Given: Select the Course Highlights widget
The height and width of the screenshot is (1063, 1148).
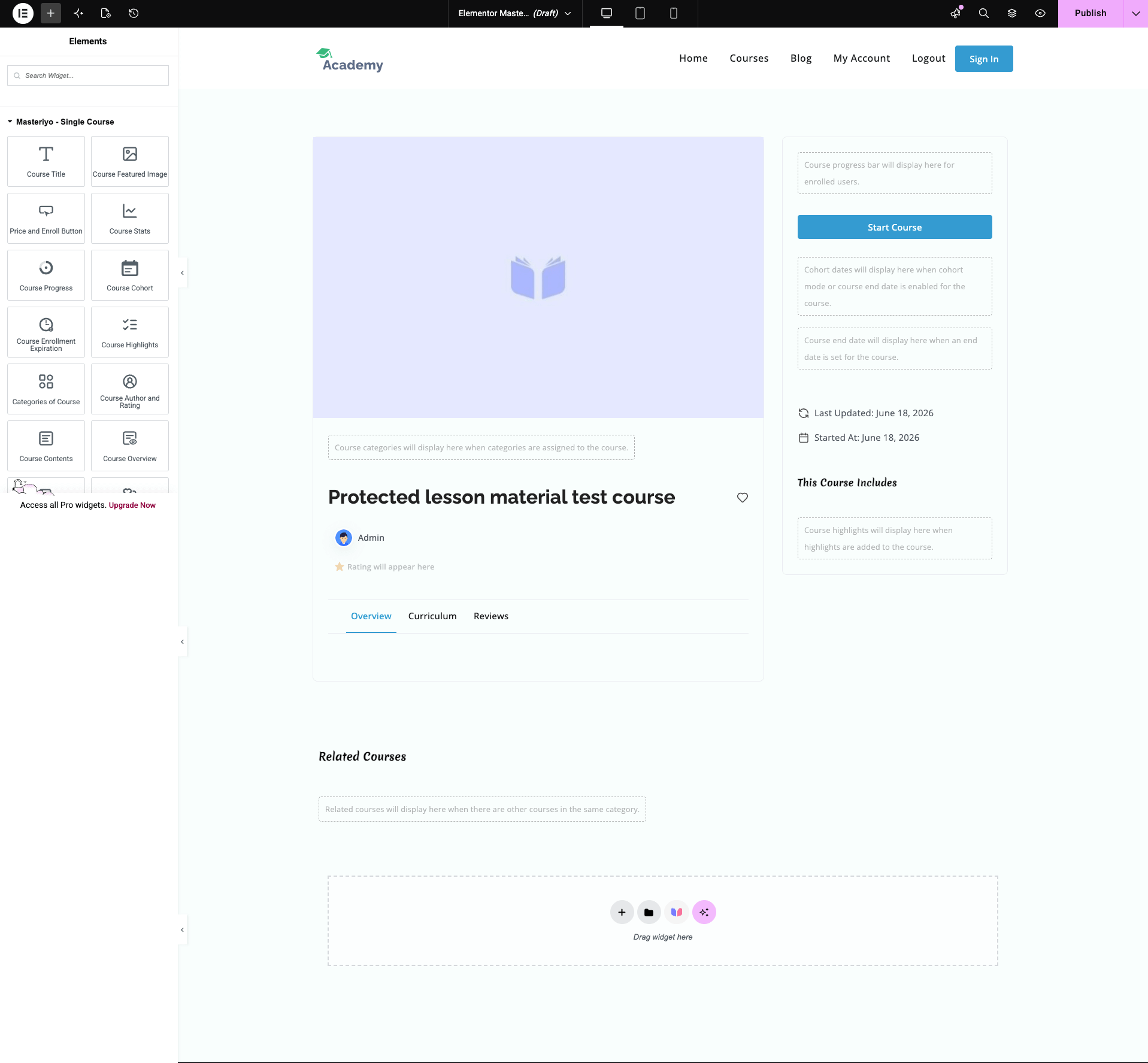Looking at the screenshot, I should (130, 332).
